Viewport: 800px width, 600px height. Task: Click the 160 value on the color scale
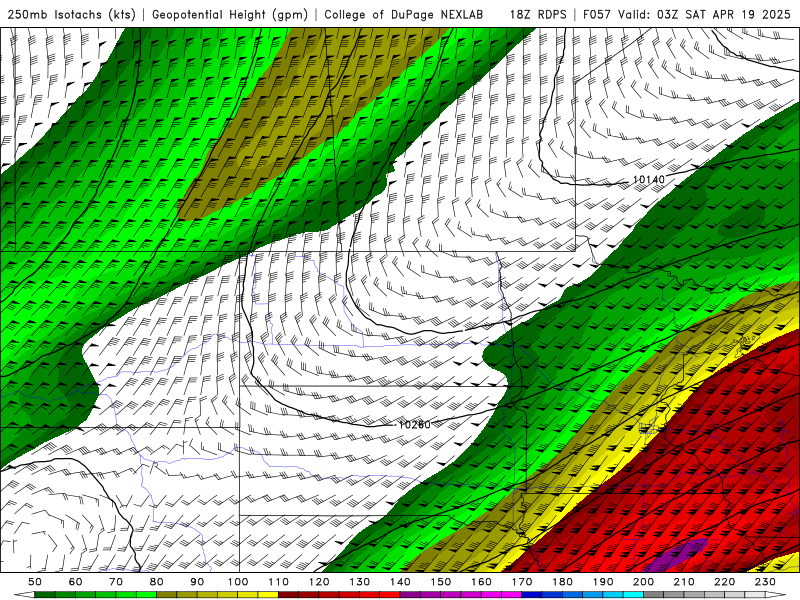point(481,582)
